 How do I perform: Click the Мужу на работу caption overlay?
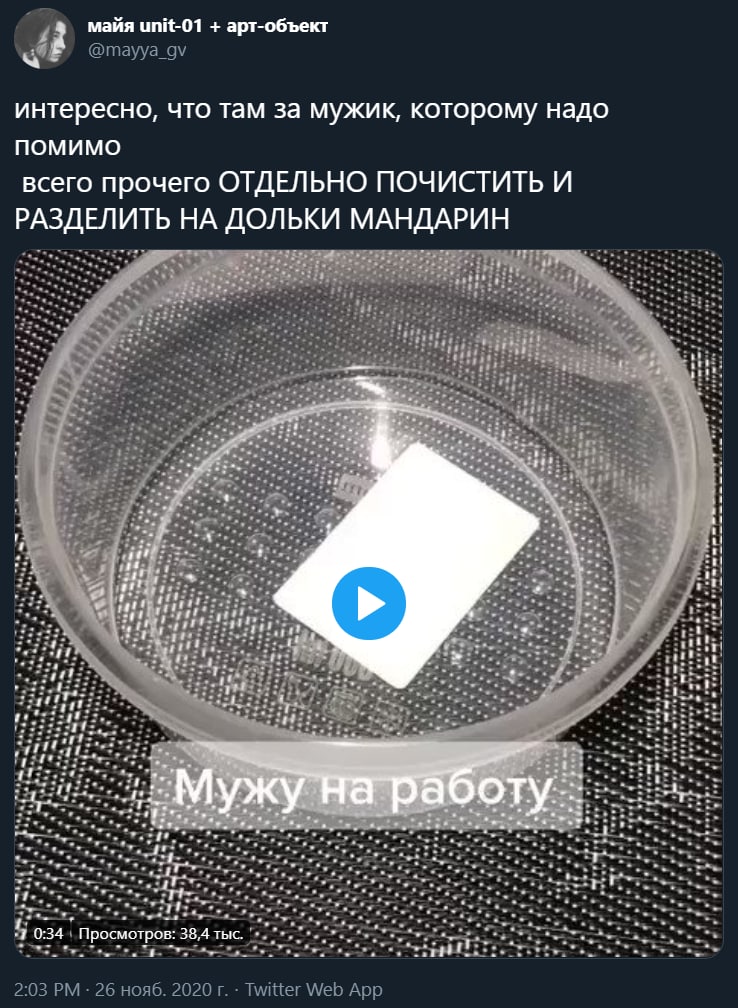click(366, 787)
